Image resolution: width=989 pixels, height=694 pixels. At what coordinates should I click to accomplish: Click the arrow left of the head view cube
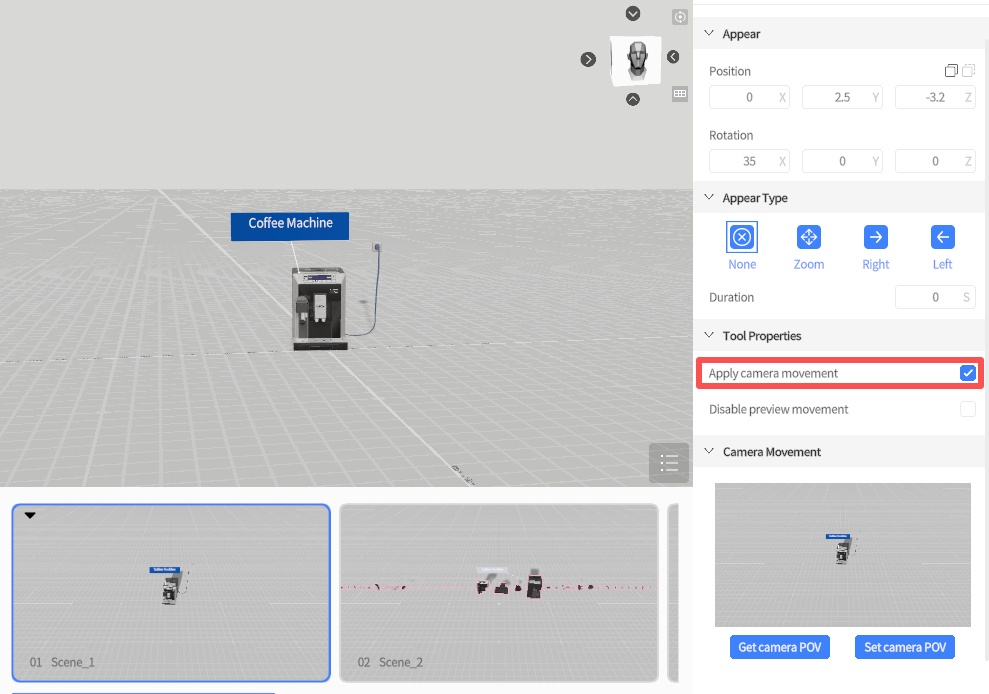(588, 59)
